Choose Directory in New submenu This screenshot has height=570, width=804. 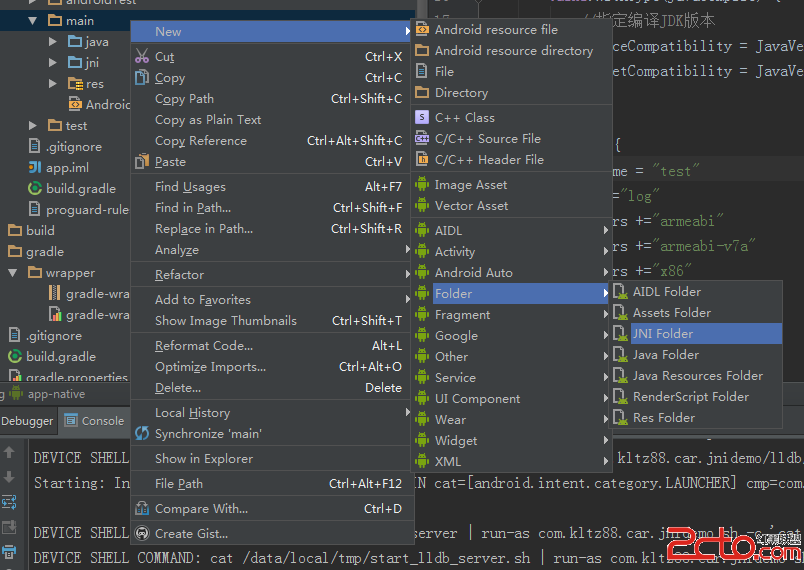tap(512, 93)
